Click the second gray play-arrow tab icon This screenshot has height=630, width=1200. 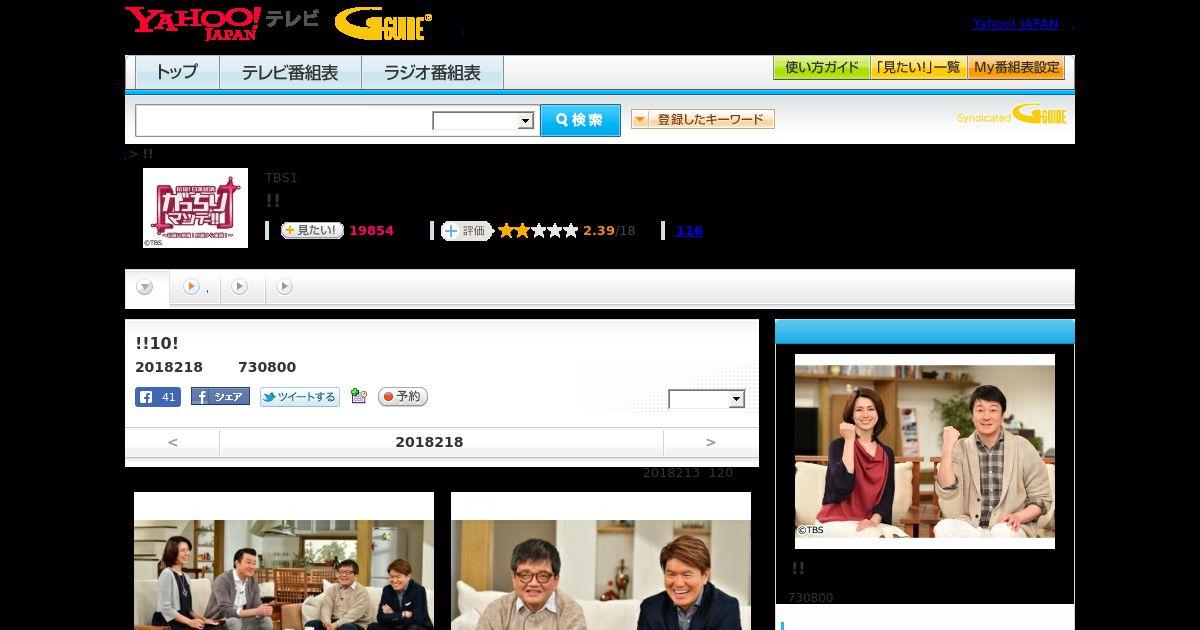239,287
